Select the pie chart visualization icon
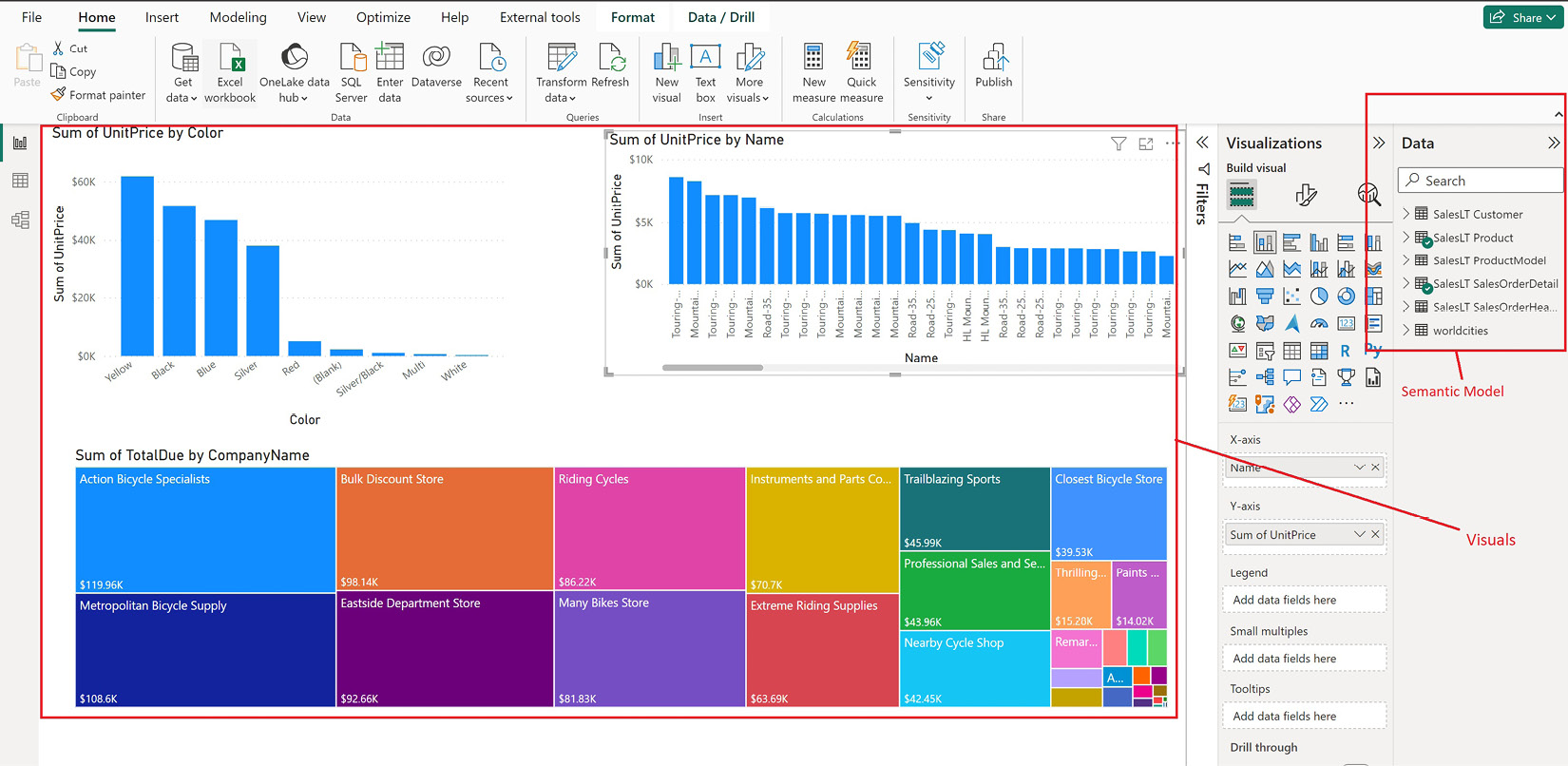 pos(1319,297)
